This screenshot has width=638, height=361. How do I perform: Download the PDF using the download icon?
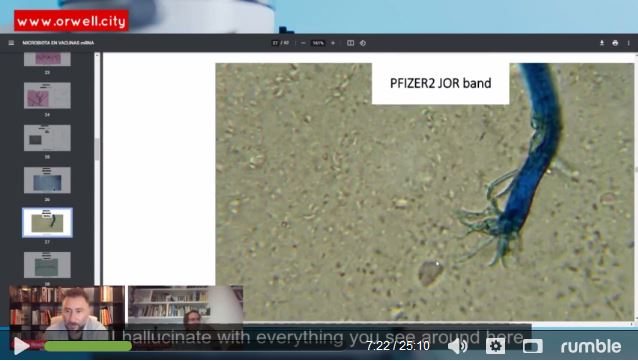[602, 43]
